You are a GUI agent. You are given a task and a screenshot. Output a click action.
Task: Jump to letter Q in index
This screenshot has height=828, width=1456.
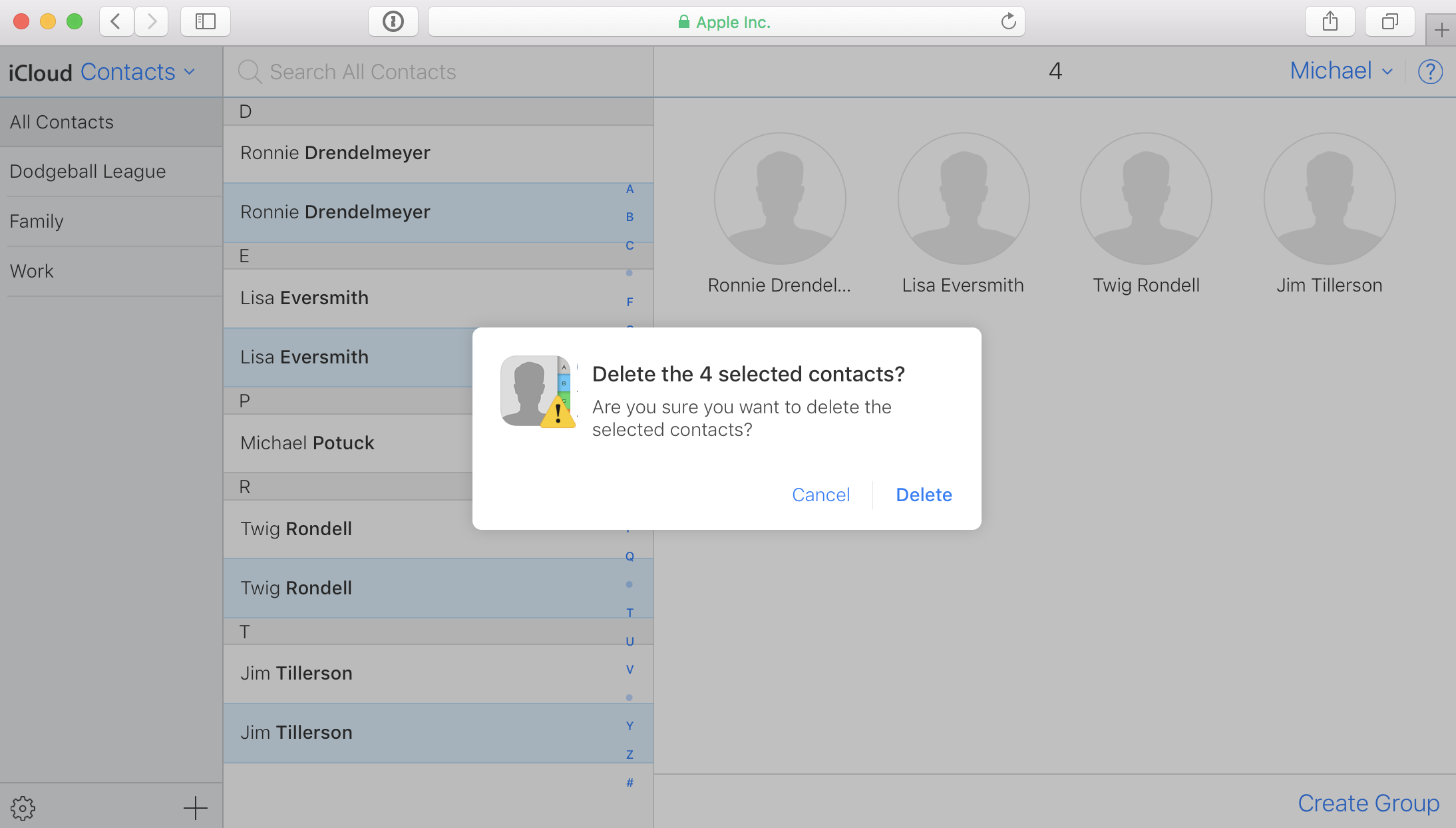pyautogui.click(x=630, y=556)
